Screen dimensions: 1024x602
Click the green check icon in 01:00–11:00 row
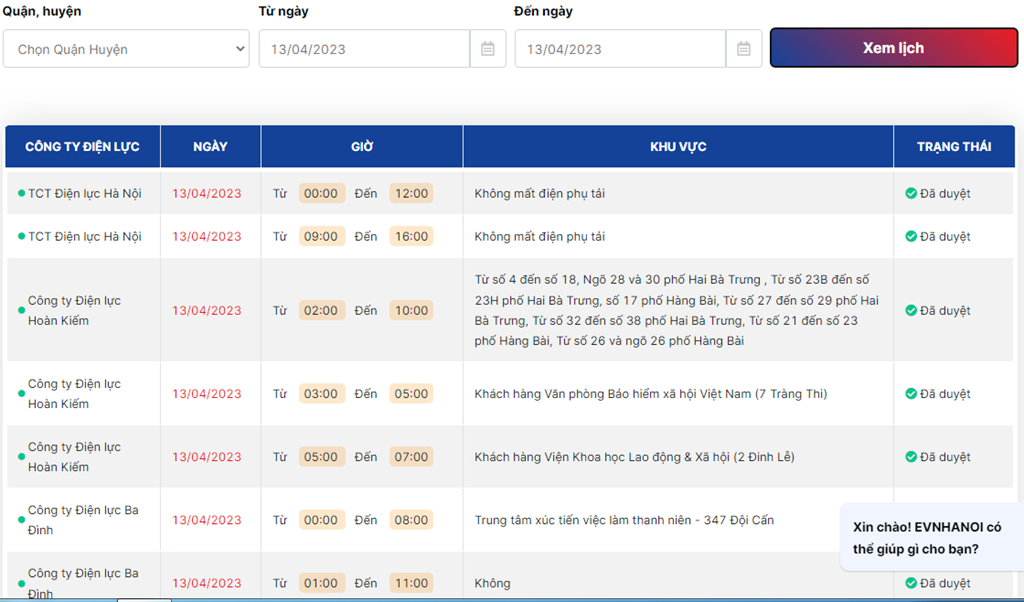coord(911,582)
